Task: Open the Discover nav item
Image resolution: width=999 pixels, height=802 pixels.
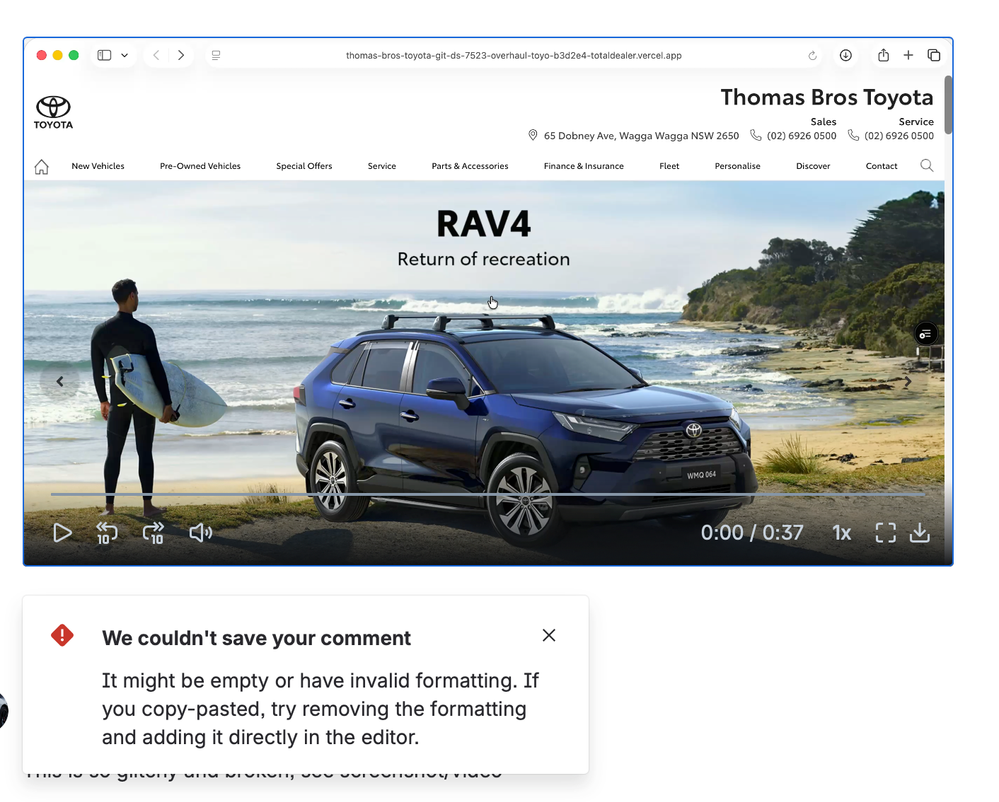Action: tap(813, 166)
